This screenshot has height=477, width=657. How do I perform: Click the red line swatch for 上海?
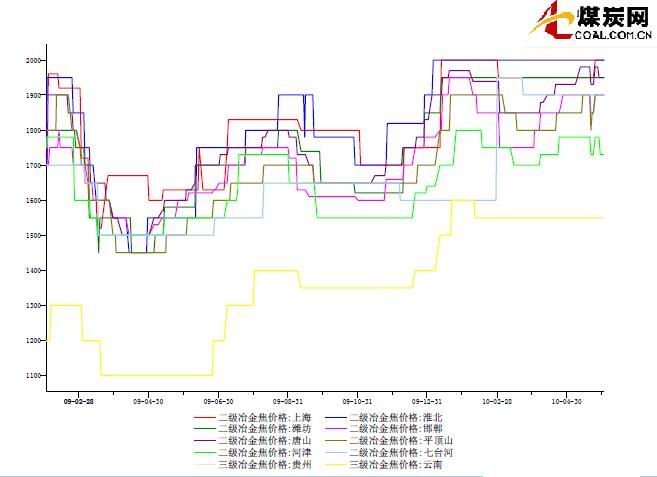coord(204,416)
